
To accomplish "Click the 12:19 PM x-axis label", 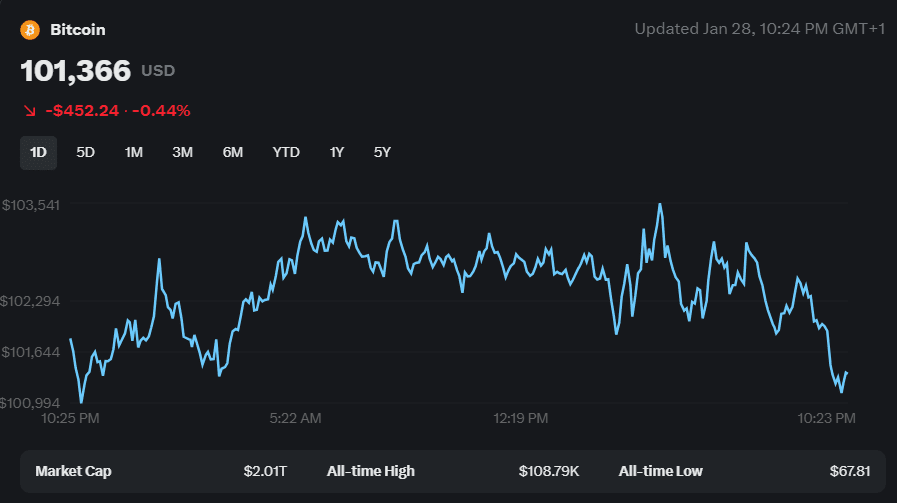I will [x=521, y=418].
